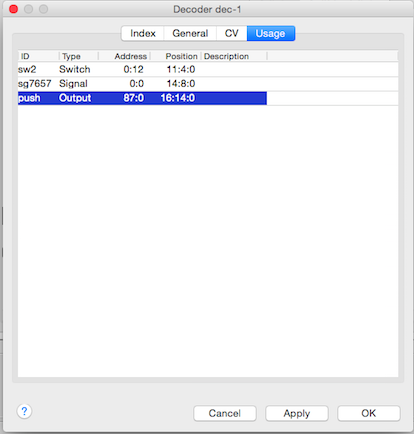The image size is (414, 434).
Task: Switch to the General tab
Action: click(x=190, y=33)
